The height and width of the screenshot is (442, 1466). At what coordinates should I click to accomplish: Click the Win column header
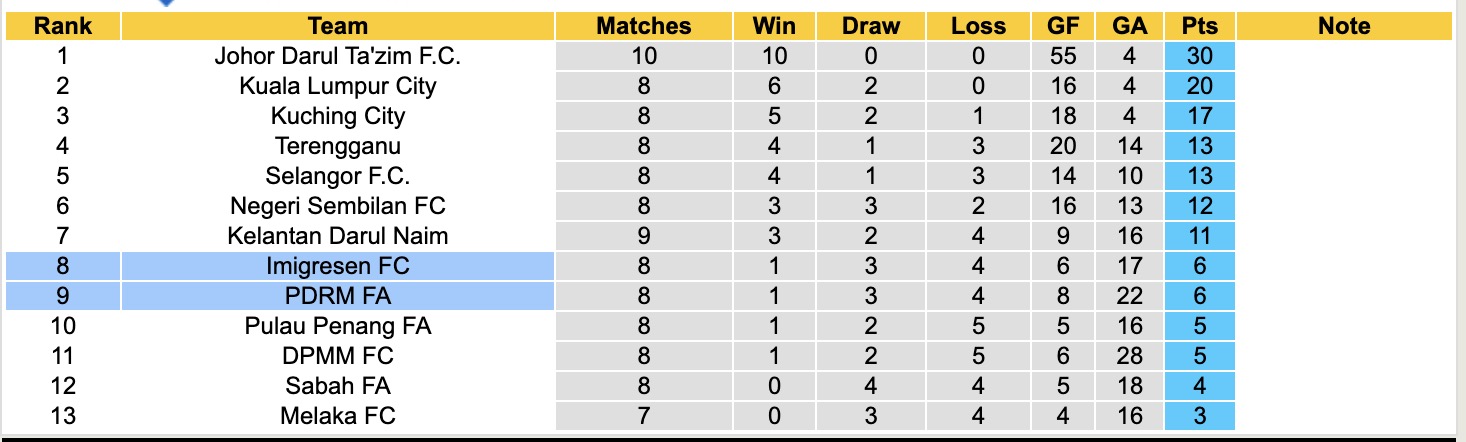pyautogui.click(x=775, y=26)
